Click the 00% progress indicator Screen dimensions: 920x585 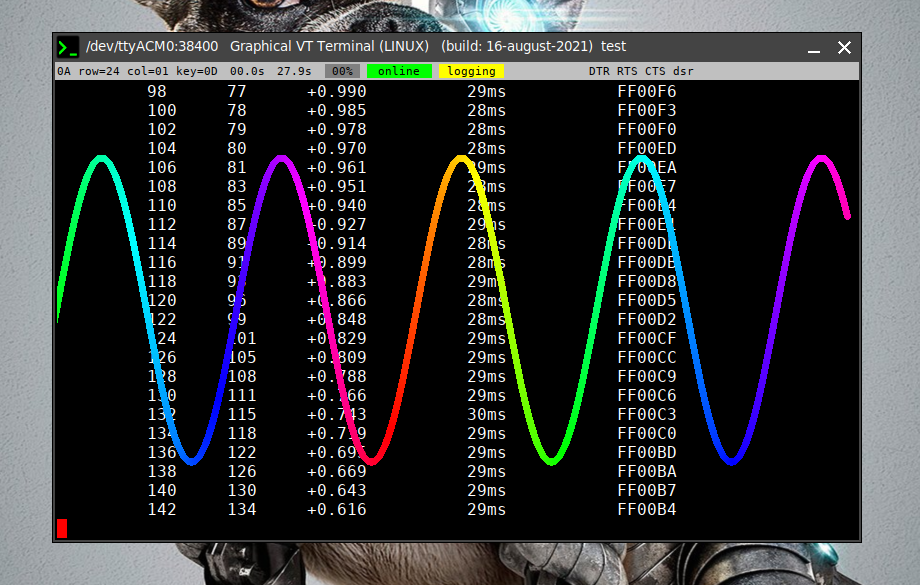coord(343,71)
